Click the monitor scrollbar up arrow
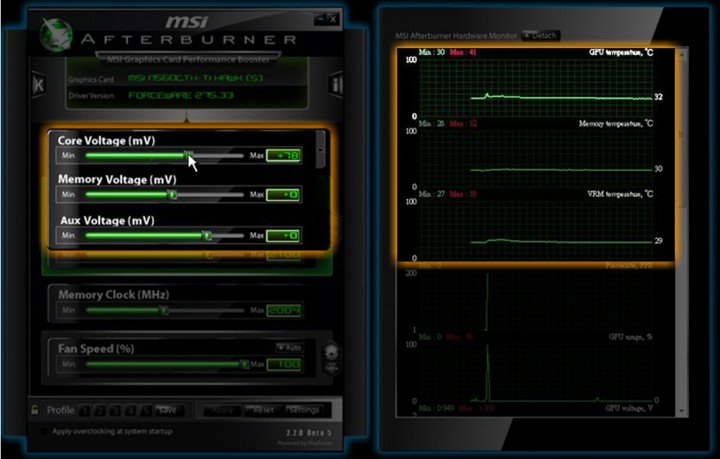720x459 pixels. [682, 55]
